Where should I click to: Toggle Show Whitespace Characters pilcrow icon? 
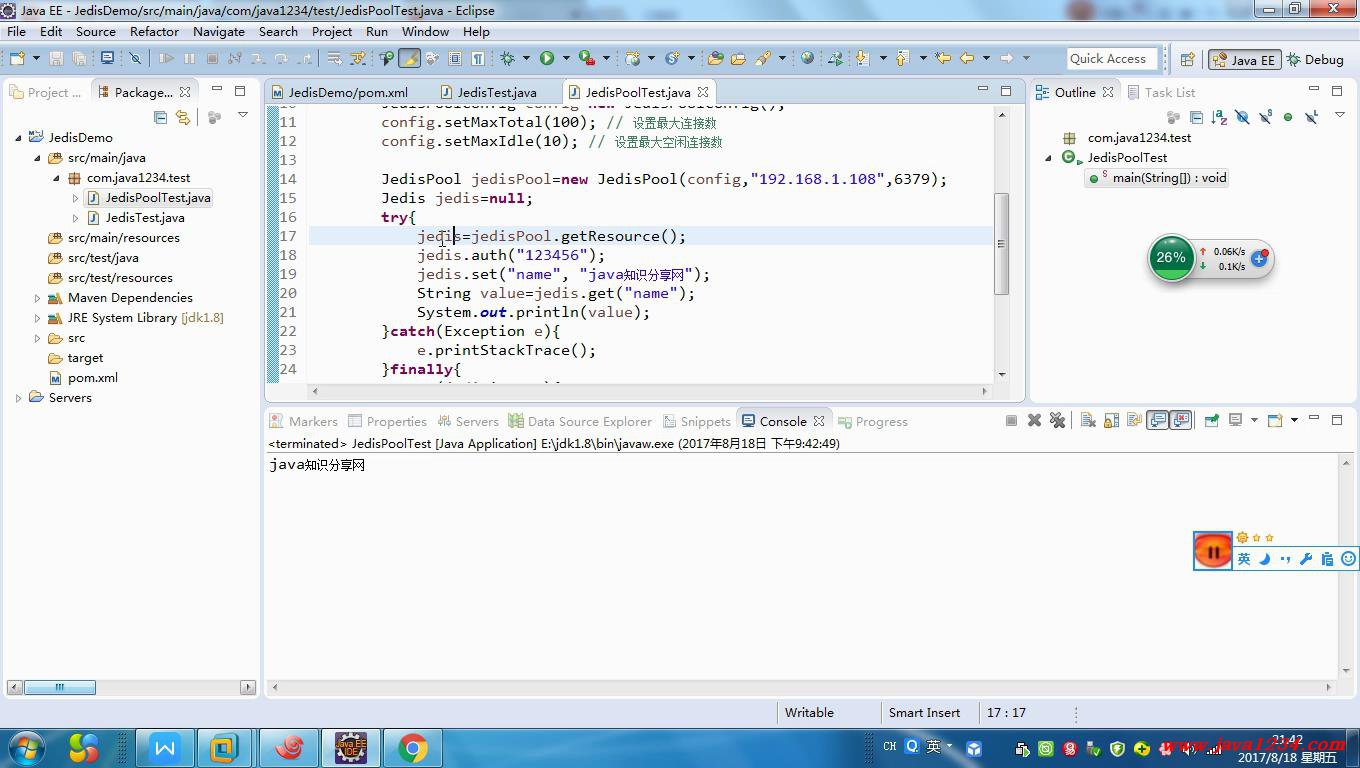[478, 58]
